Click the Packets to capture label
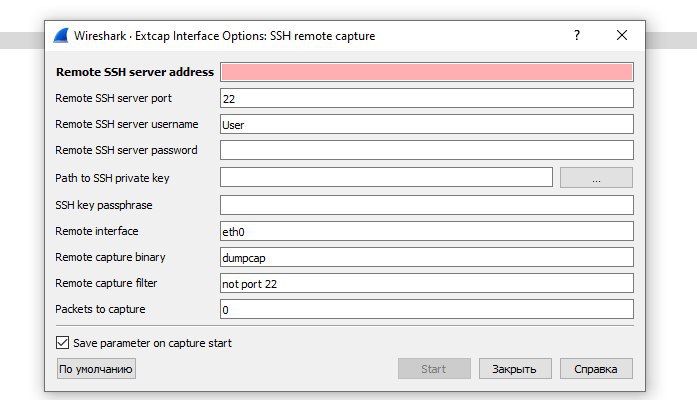Viewport: 697px width, 400px height. pos(100,309)
